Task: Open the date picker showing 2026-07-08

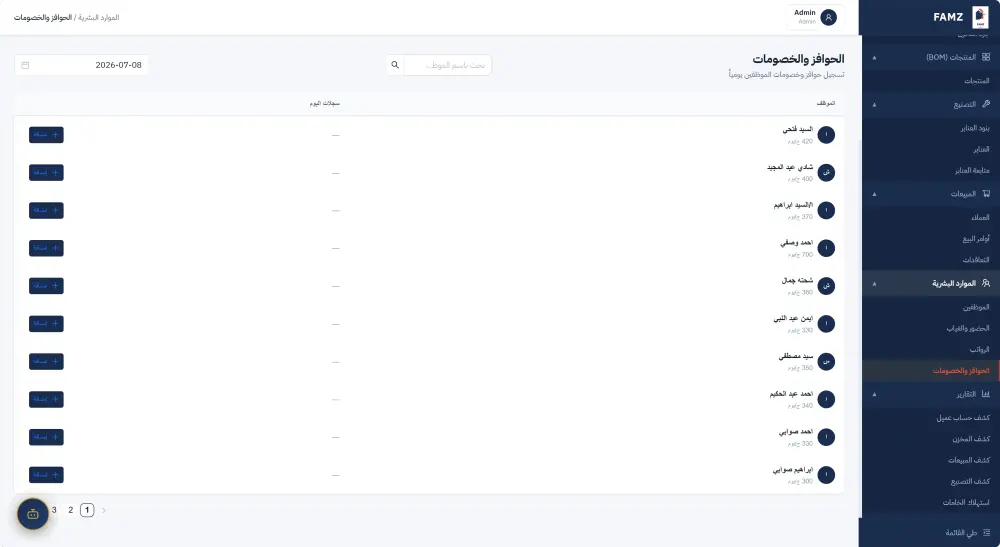Action: point(82,65)
